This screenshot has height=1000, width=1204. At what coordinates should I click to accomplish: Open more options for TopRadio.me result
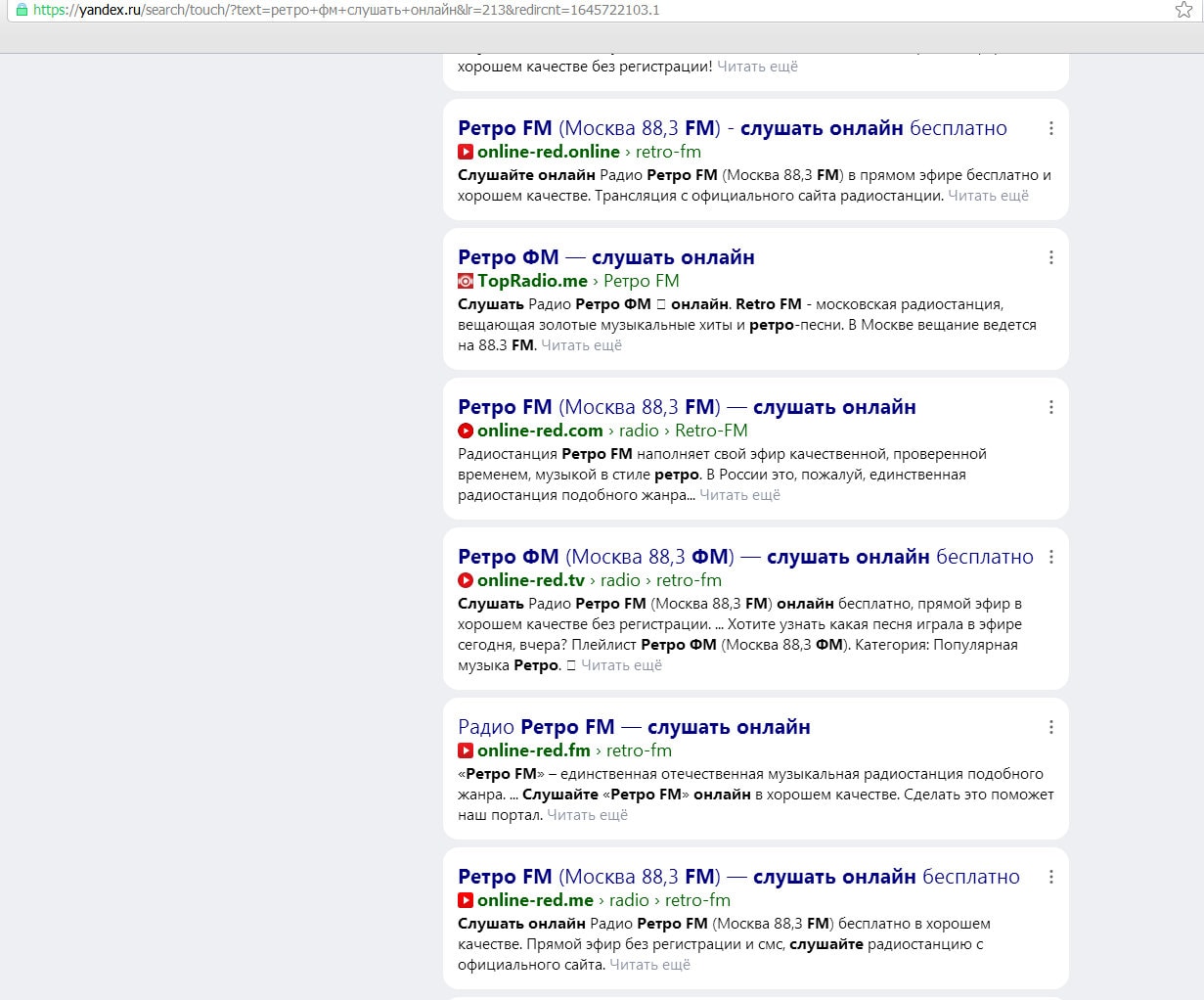[x=1051, y=257]
